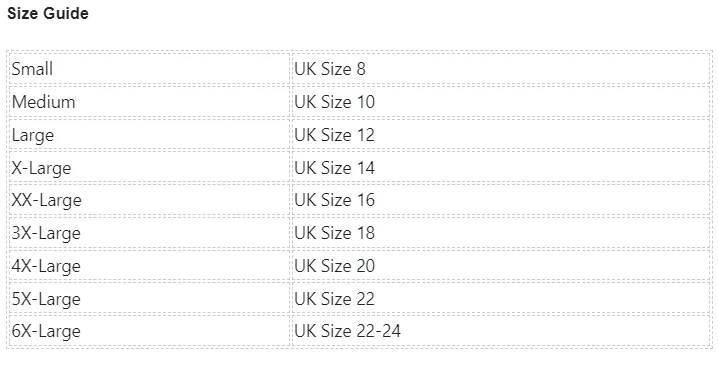Select the 5X-Large size cell
The image size is (718, 375).
click(149, 299)
